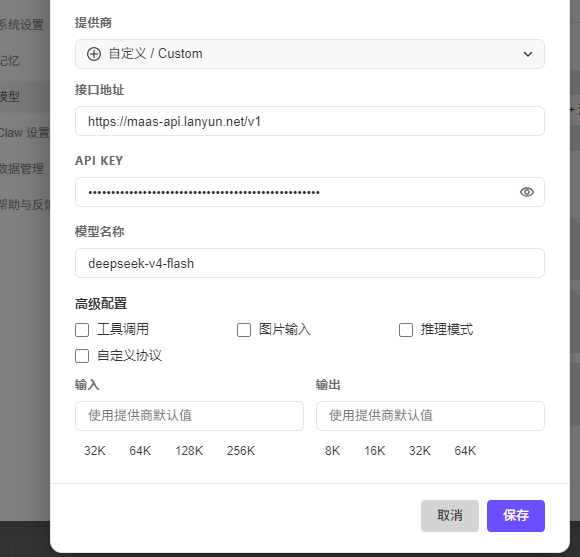Click the 模型名称 field label

coord(100,232)
